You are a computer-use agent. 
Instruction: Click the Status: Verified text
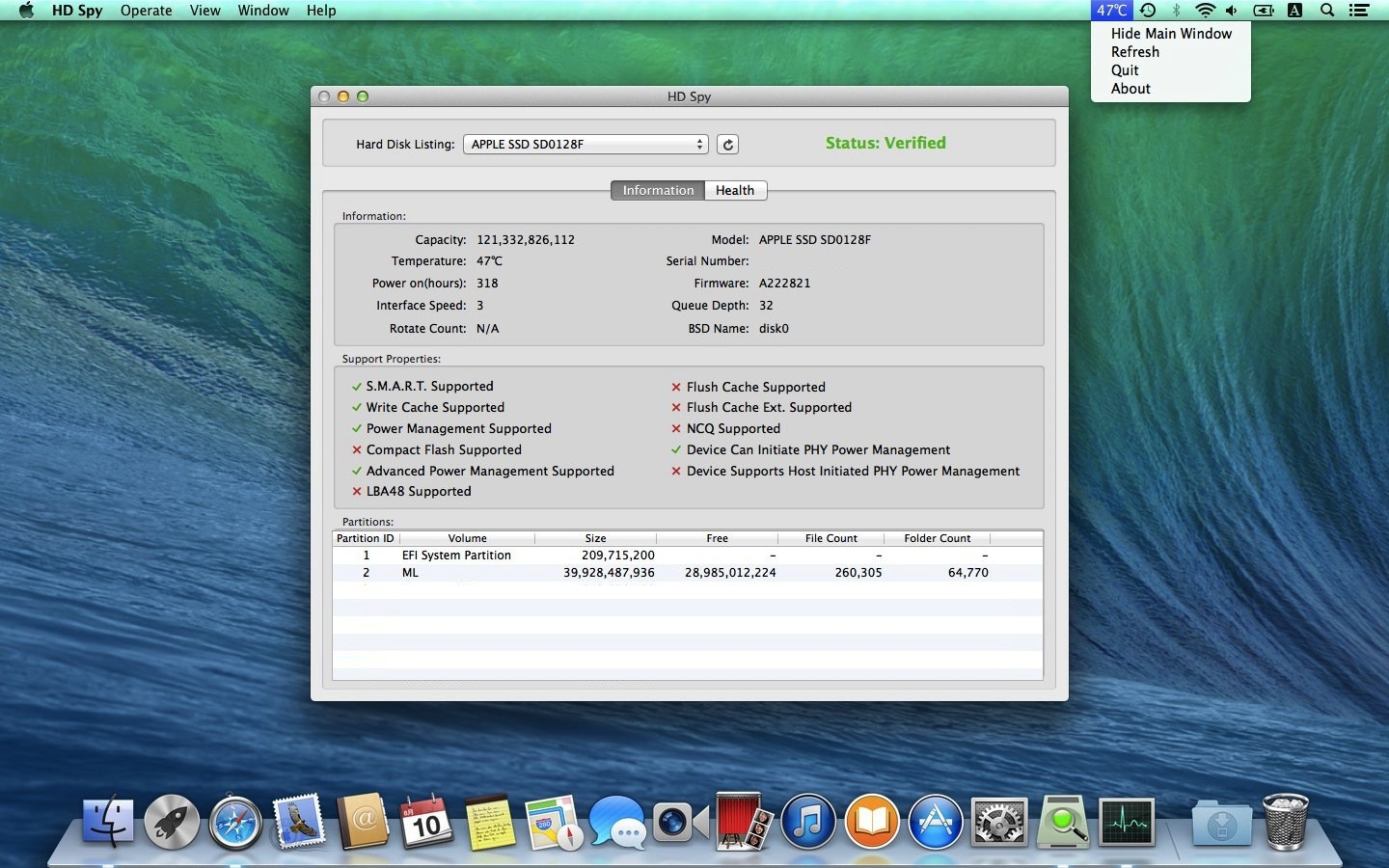(885, 143)
